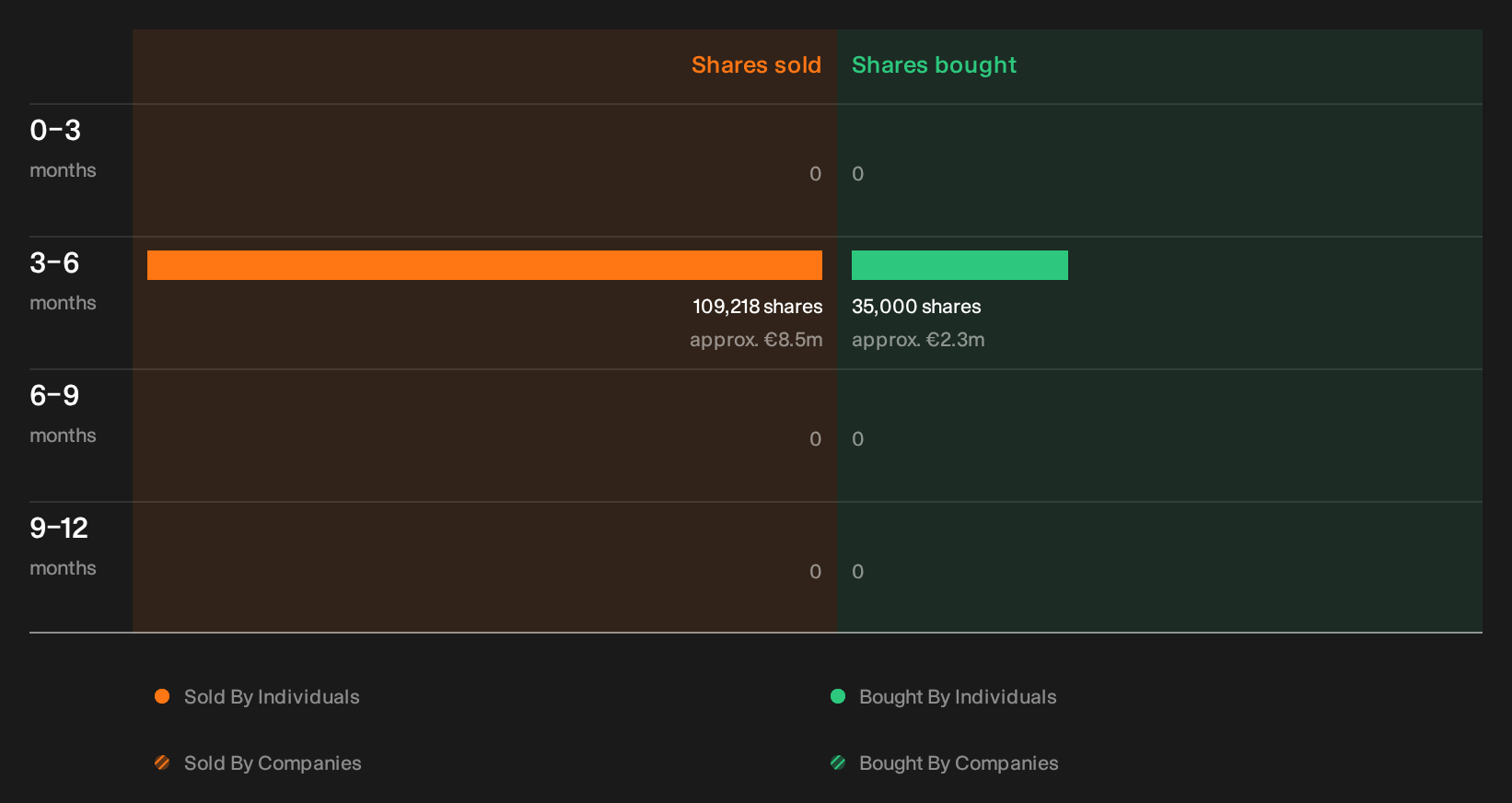Select the '6-9 months' row label

coord(63,413)
